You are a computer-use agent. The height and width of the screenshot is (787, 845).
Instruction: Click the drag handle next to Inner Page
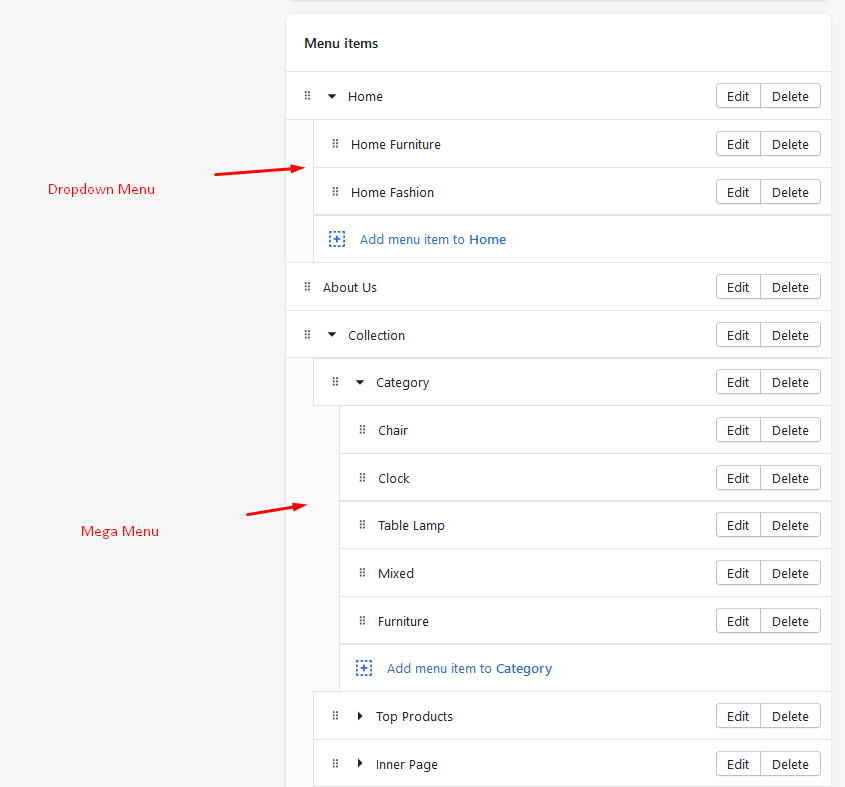coord(335,764)
